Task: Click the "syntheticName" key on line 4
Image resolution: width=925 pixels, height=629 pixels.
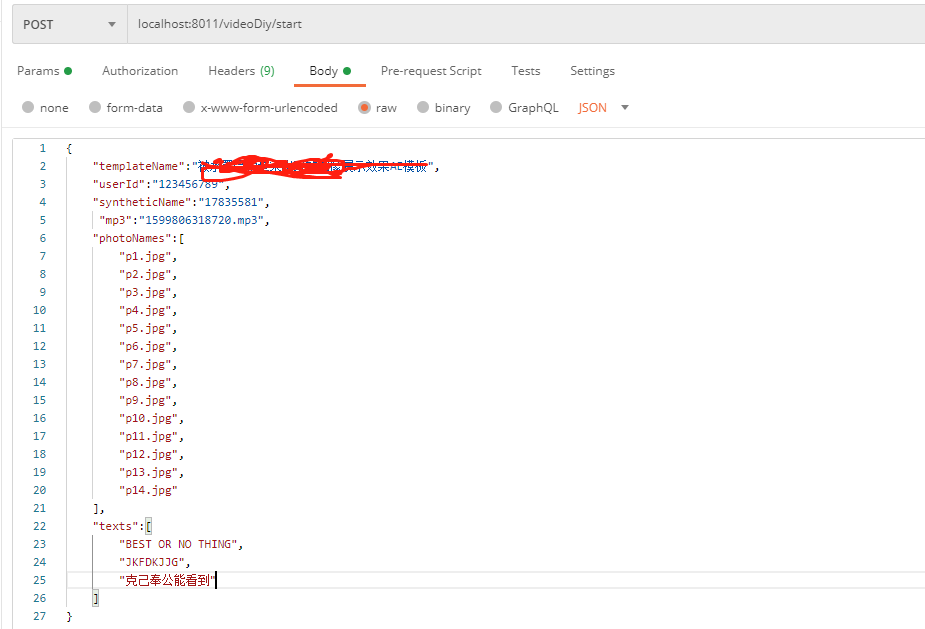Action: (x=142, y=202)
